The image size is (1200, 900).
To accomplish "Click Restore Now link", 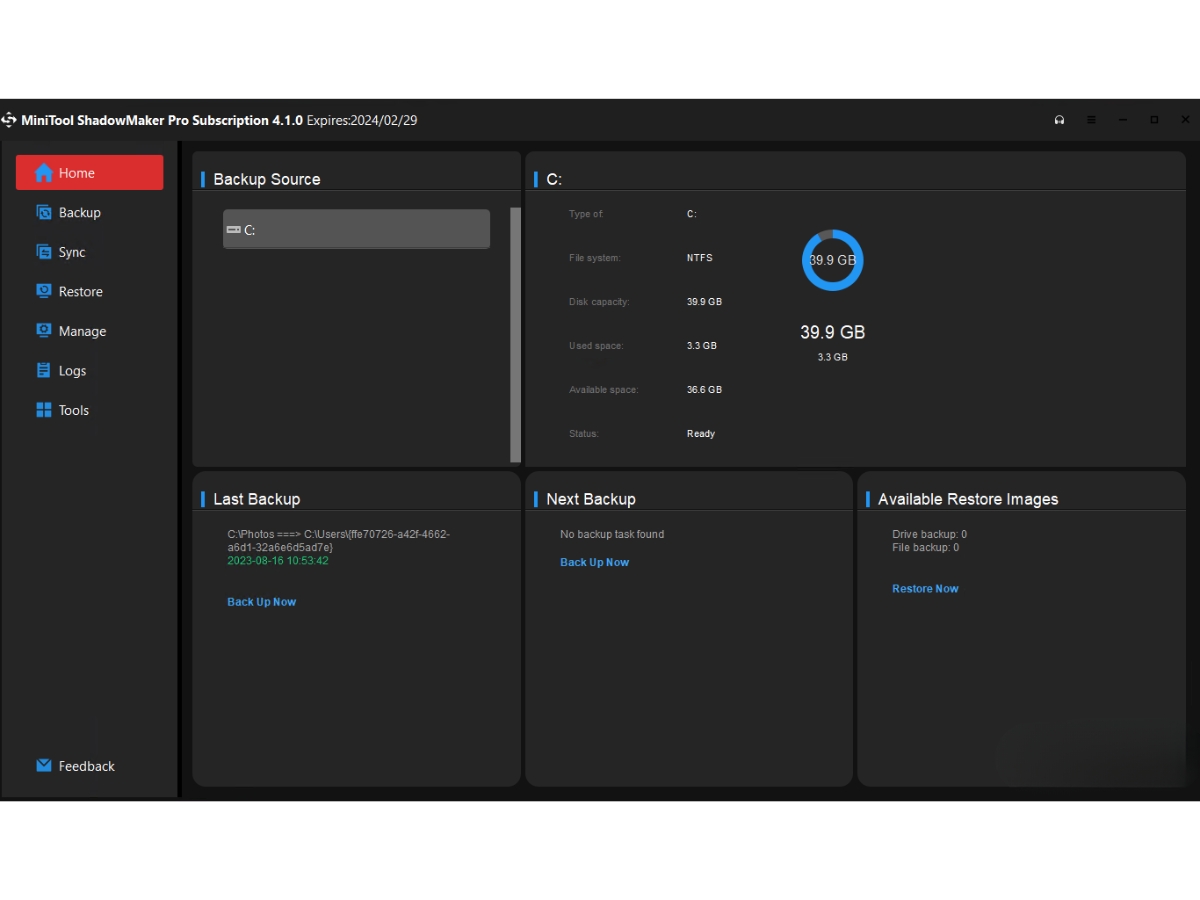I will (925, 589).
